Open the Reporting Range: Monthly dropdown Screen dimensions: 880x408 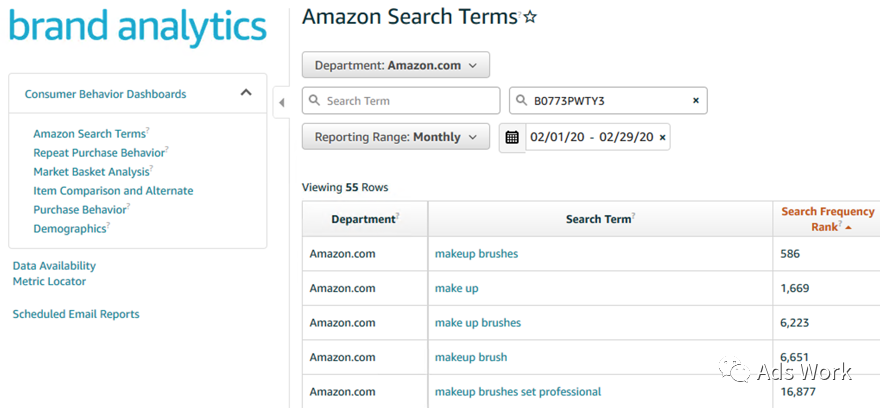(396, 137)
